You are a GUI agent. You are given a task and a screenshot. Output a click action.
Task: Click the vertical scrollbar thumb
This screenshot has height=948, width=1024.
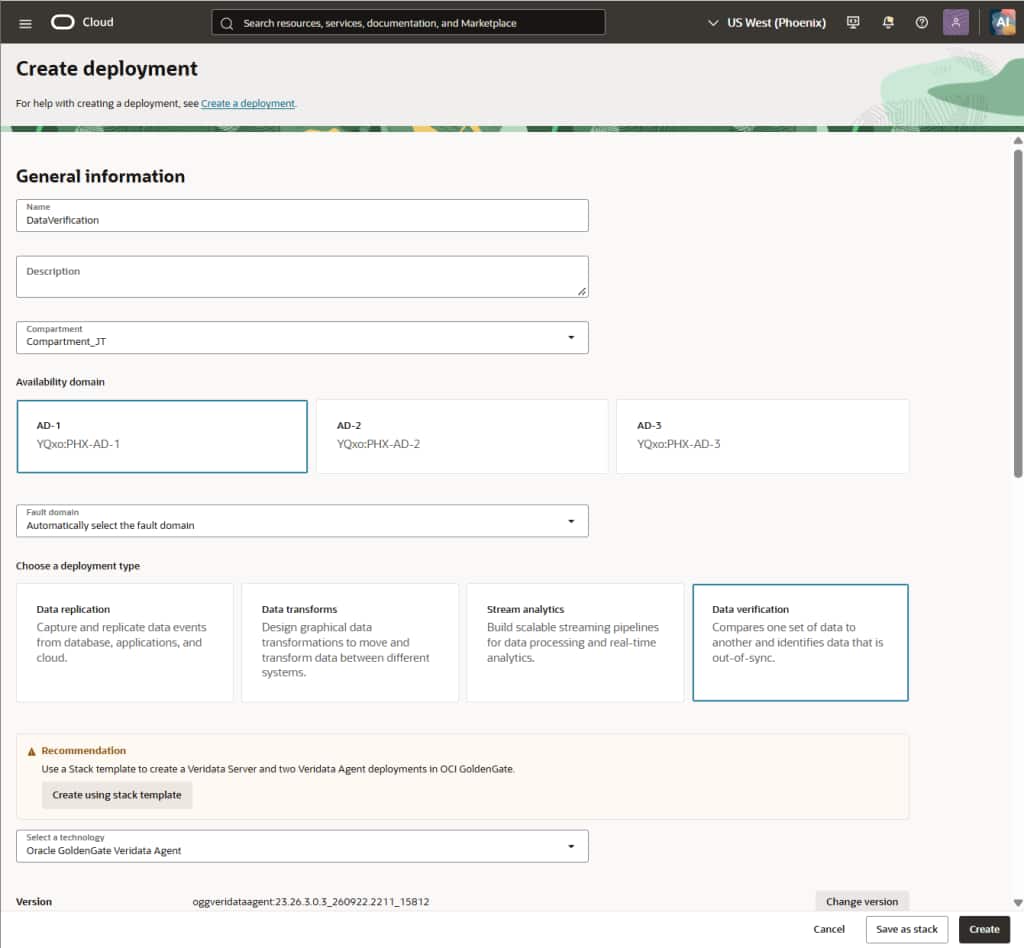tap(1017, 313)
